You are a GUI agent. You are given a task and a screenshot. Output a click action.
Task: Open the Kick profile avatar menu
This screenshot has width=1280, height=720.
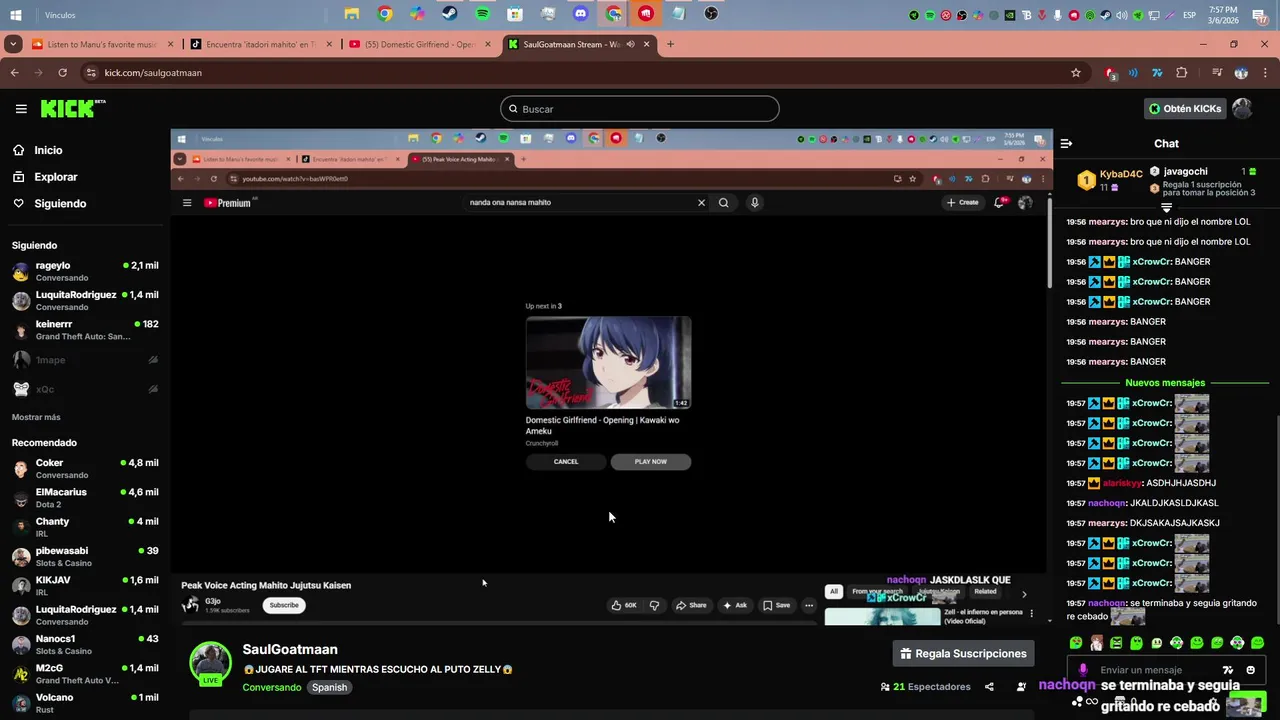pyautogui.click(x=1242, y=109)
